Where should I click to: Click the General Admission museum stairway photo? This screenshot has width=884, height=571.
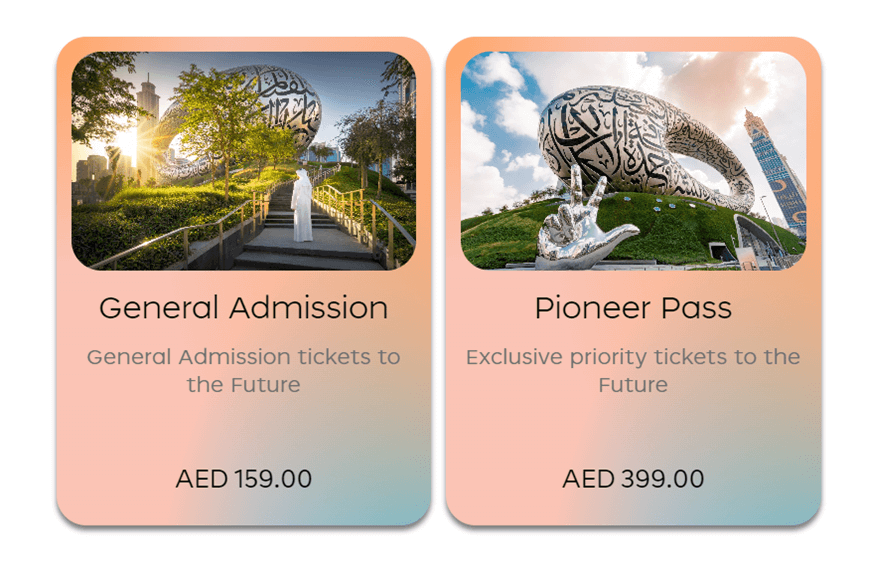244,161
